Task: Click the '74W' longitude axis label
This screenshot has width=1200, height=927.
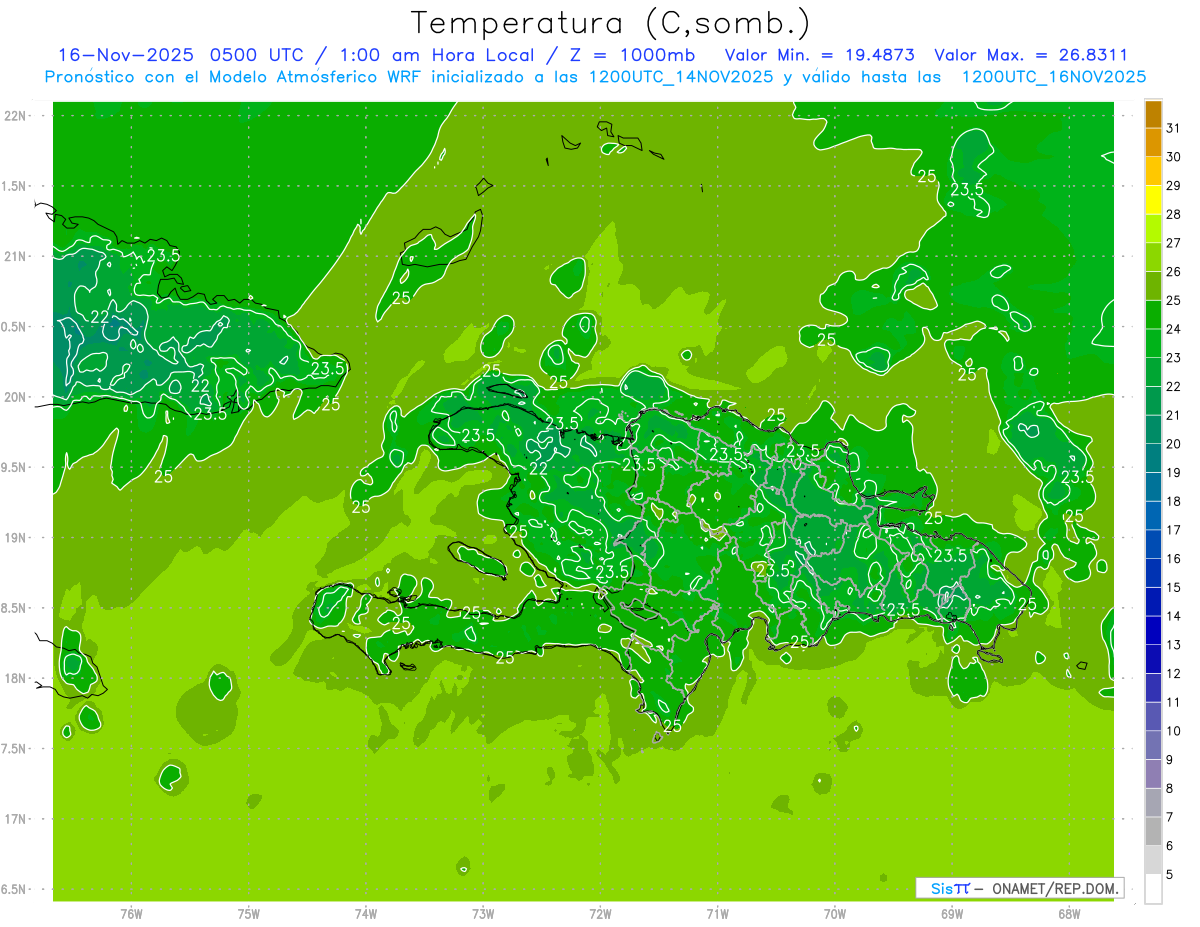Action: [366, 914]
